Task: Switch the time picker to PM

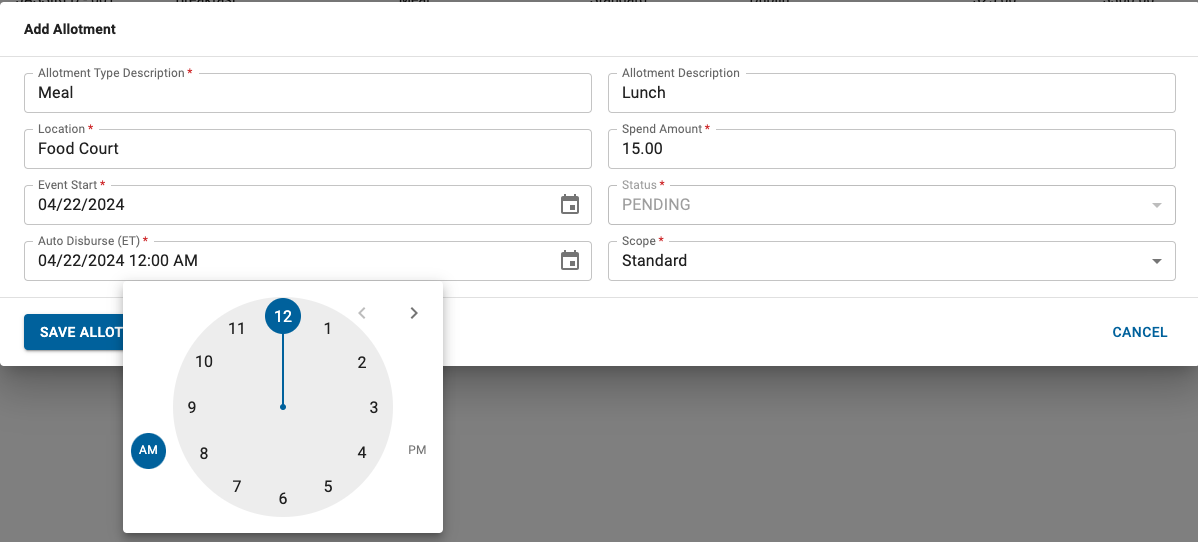Action: tap(417, 450)
